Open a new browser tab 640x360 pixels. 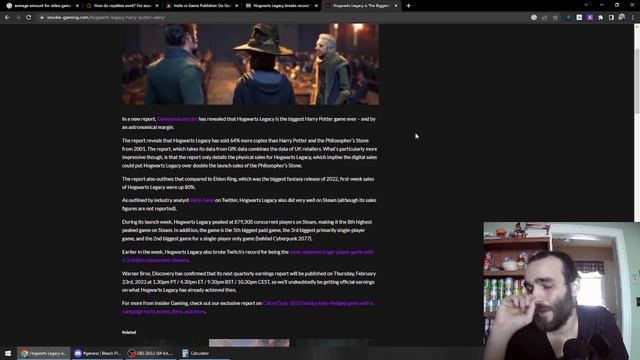[x=408, y=6]
